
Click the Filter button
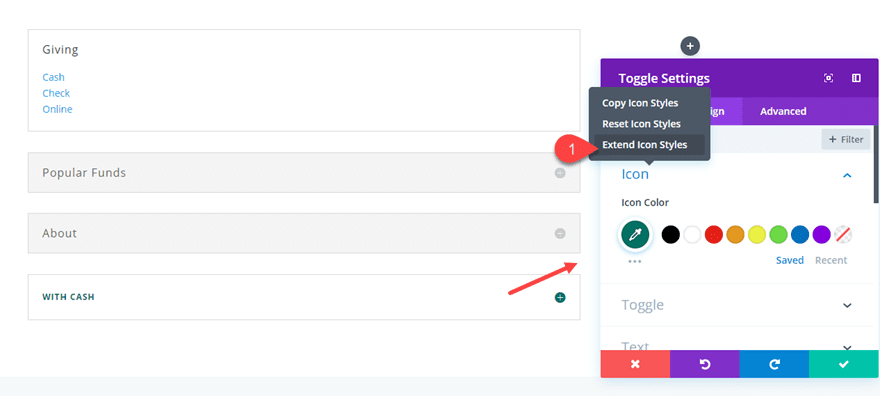pyautogui.click(x=846, y=139)
